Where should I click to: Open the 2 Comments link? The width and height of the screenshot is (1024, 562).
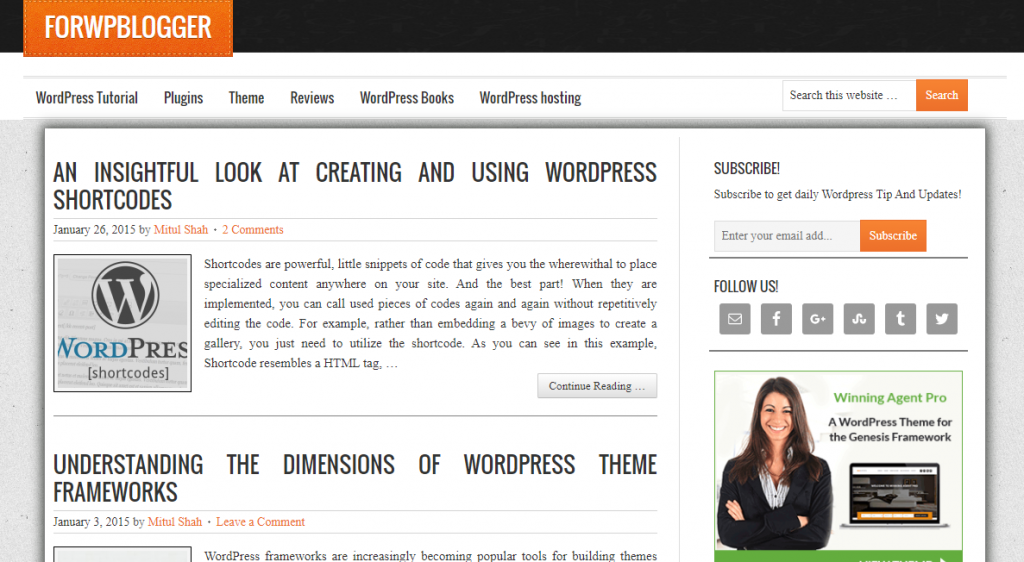point(253,230)
